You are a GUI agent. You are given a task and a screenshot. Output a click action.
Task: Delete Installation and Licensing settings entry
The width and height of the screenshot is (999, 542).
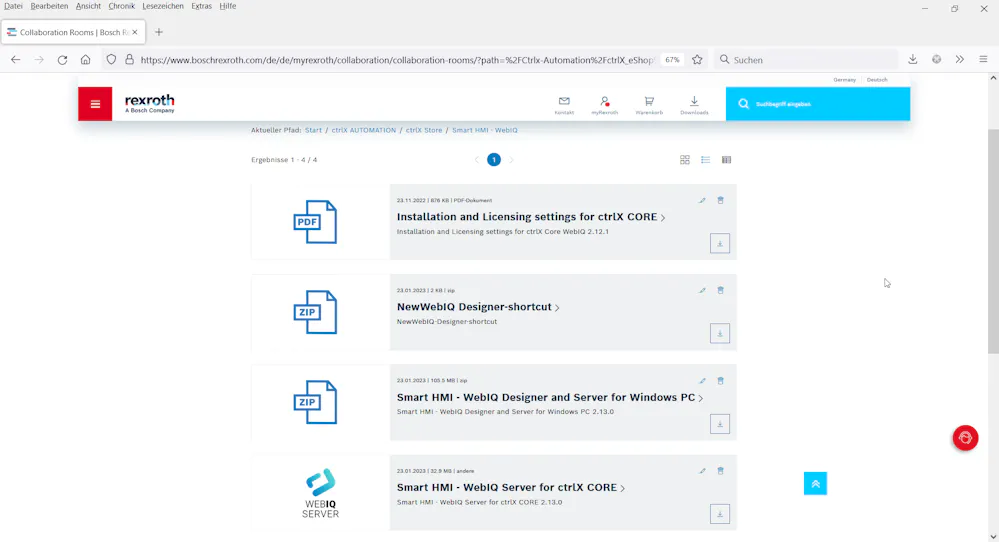pyautogui.click(x=721, y=201)
